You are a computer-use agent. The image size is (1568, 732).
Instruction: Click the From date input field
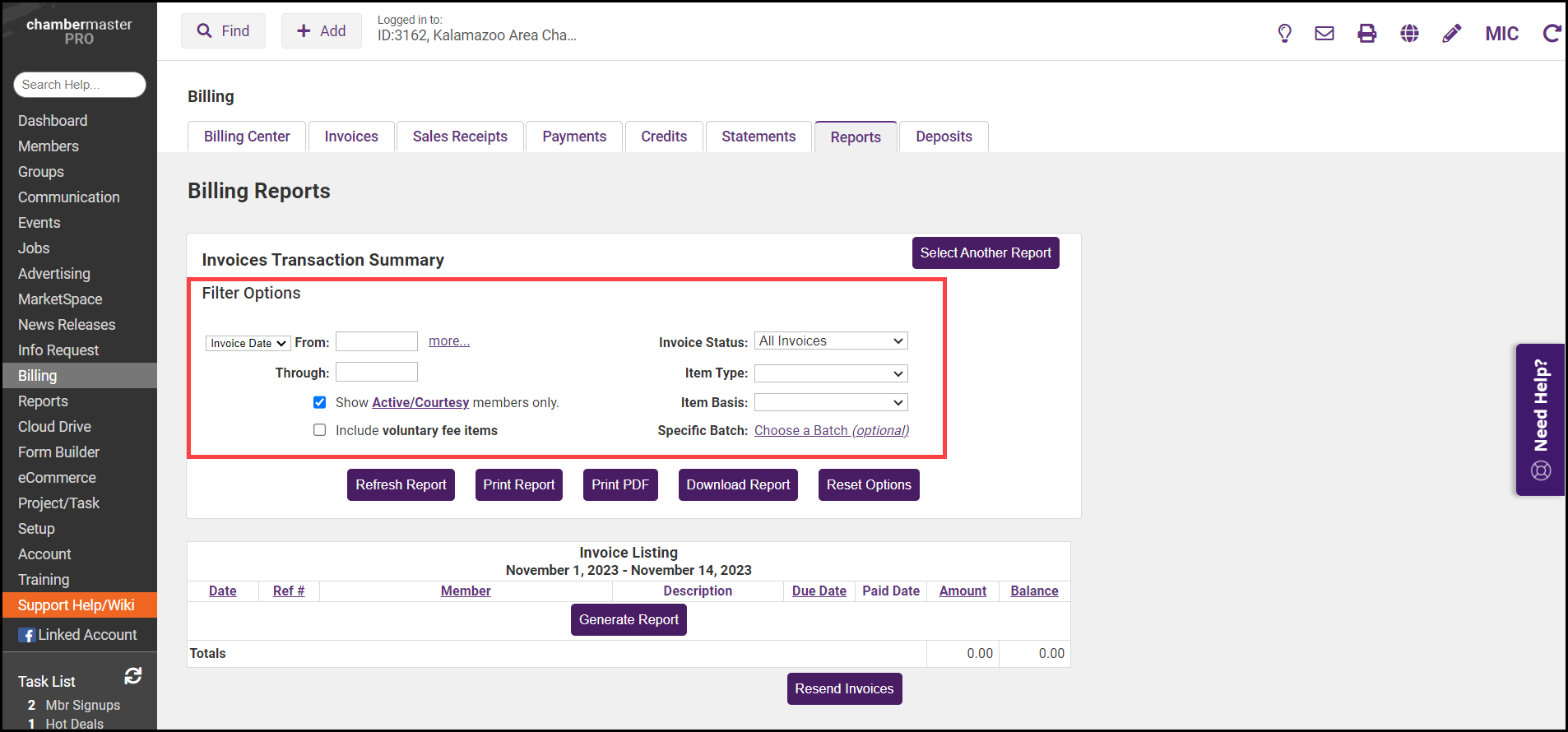pos(377,341)
